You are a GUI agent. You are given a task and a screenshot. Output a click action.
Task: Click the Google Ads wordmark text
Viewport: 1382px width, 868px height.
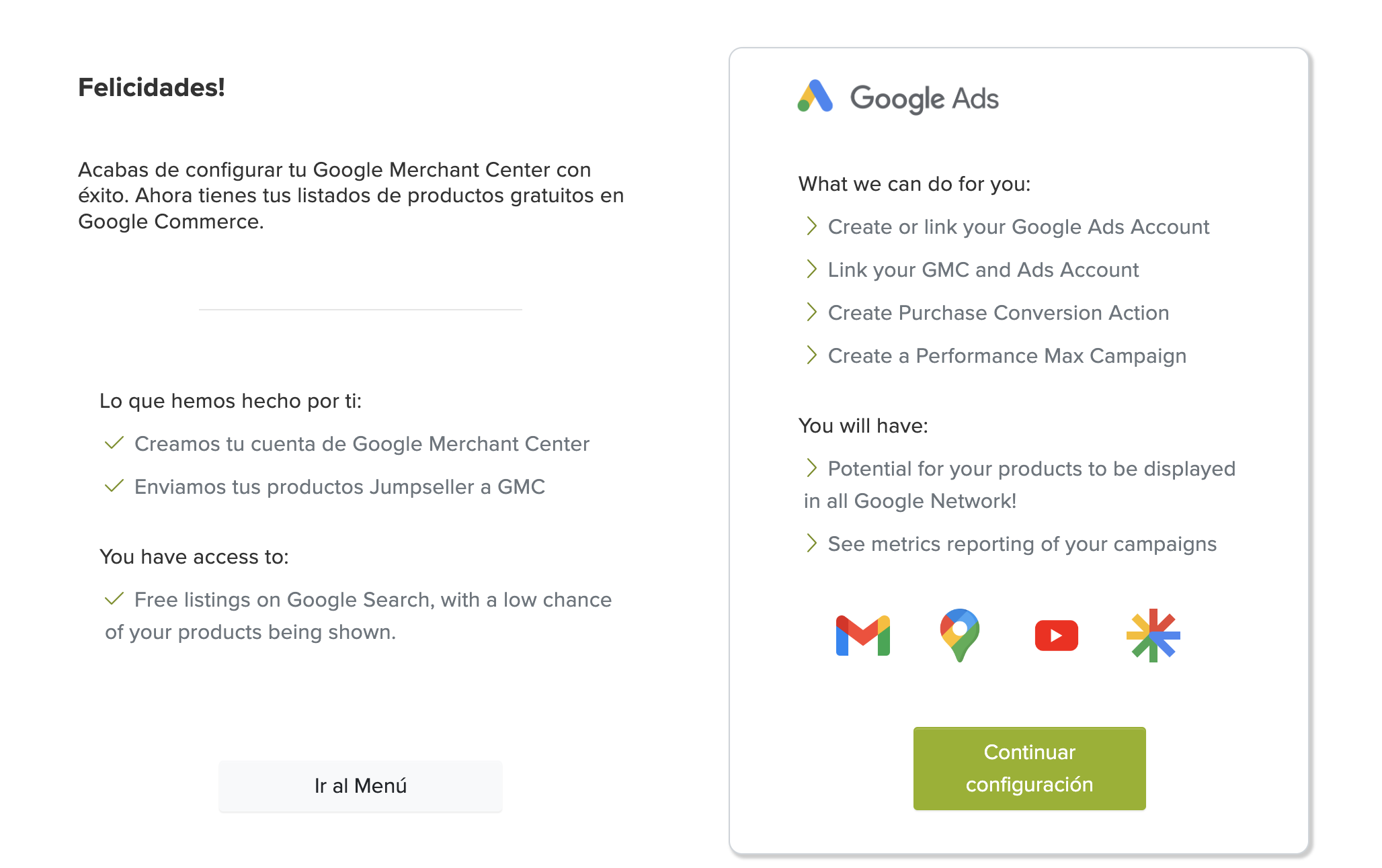[924, 99]
